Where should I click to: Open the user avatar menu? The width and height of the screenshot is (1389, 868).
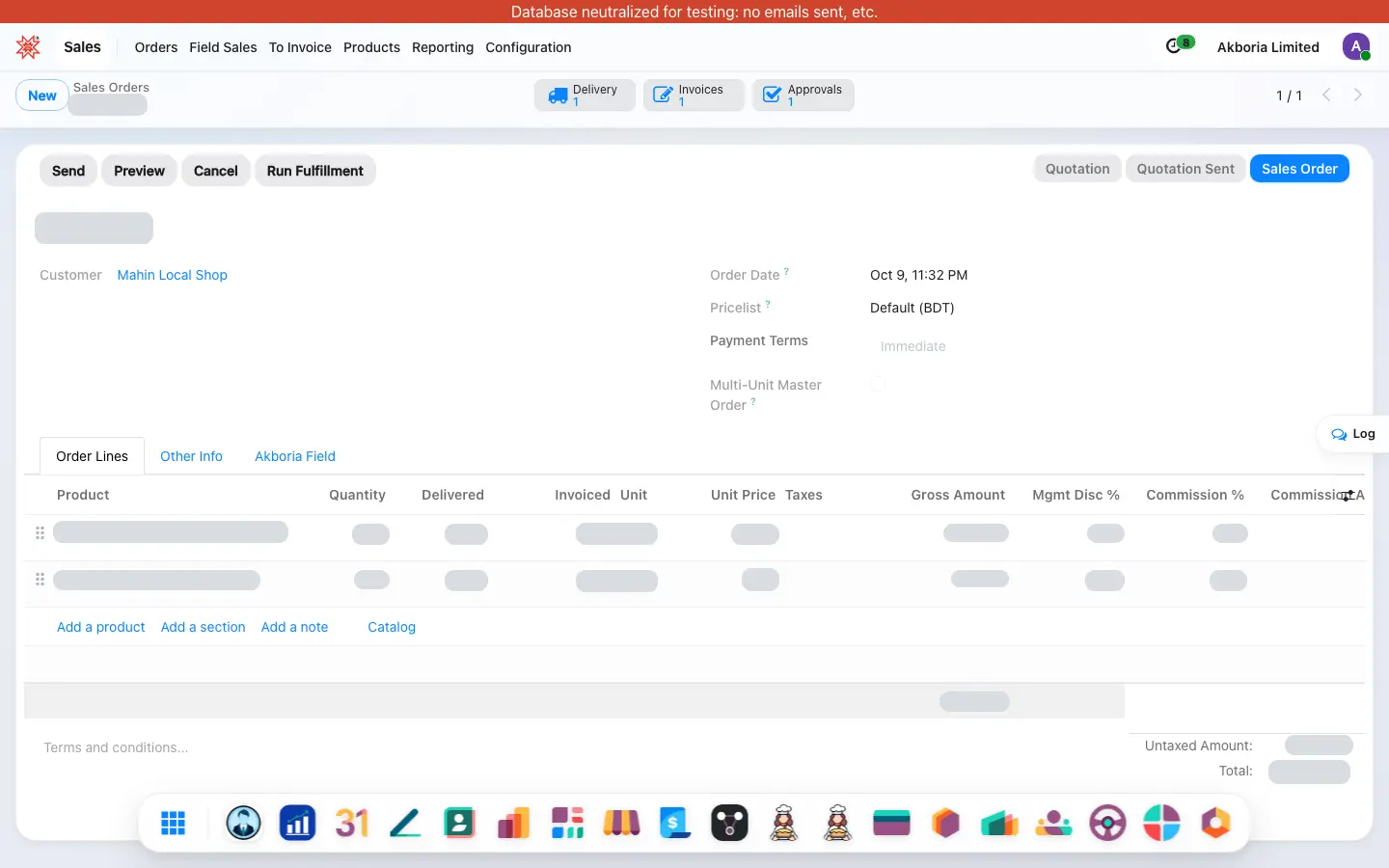[1356, 46]
